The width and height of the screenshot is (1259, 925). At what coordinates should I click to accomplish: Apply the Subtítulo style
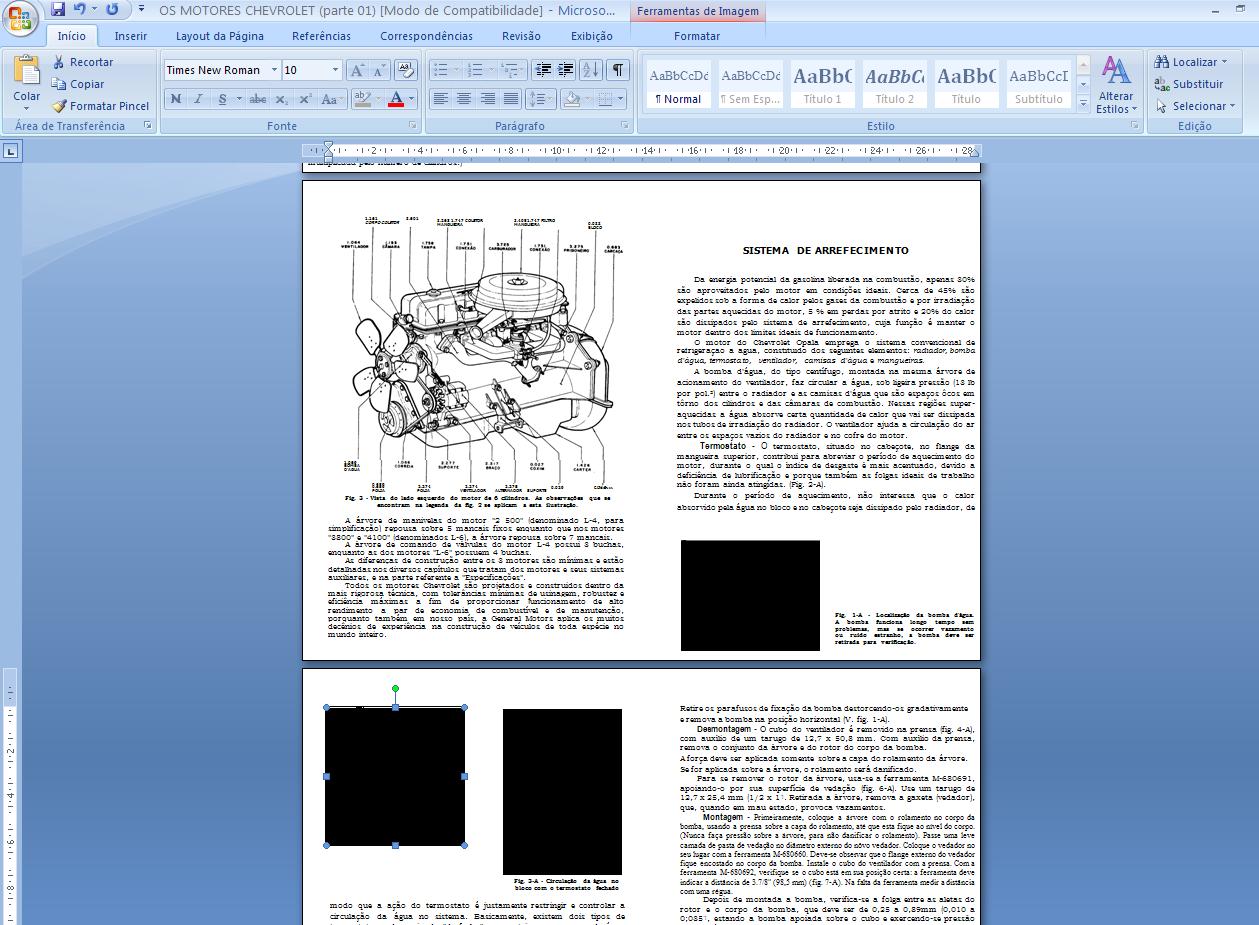tap(1039, 85)
